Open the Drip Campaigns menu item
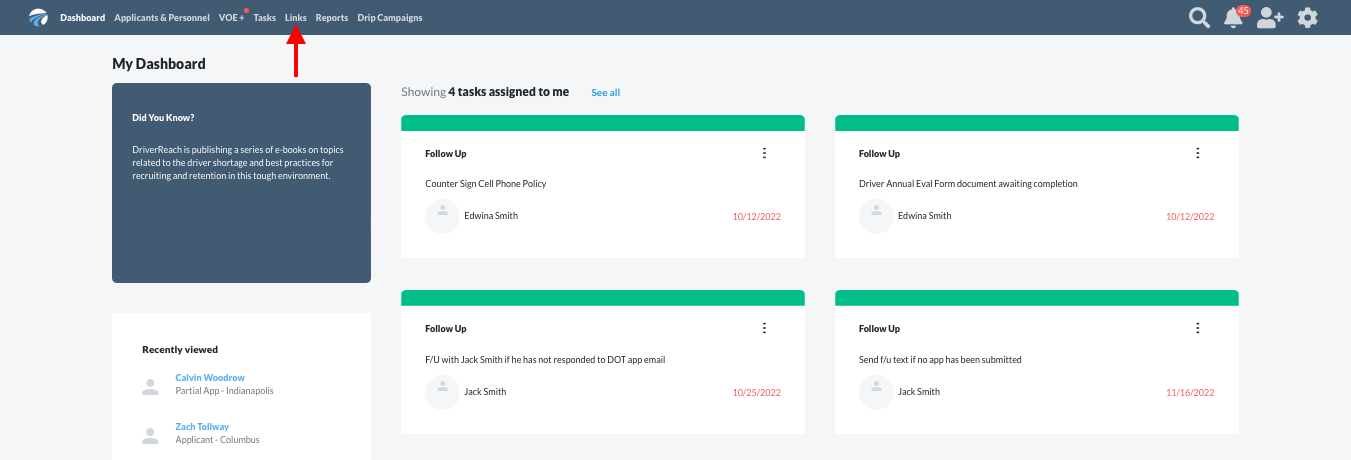 (390, 18)
